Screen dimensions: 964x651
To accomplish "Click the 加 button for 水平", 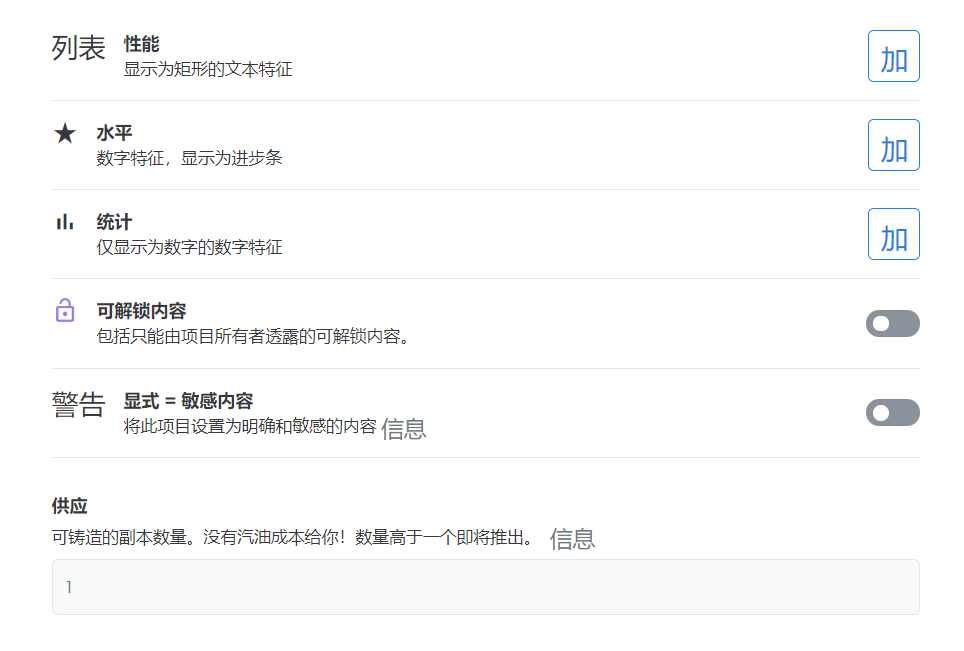I will (893, 145).
